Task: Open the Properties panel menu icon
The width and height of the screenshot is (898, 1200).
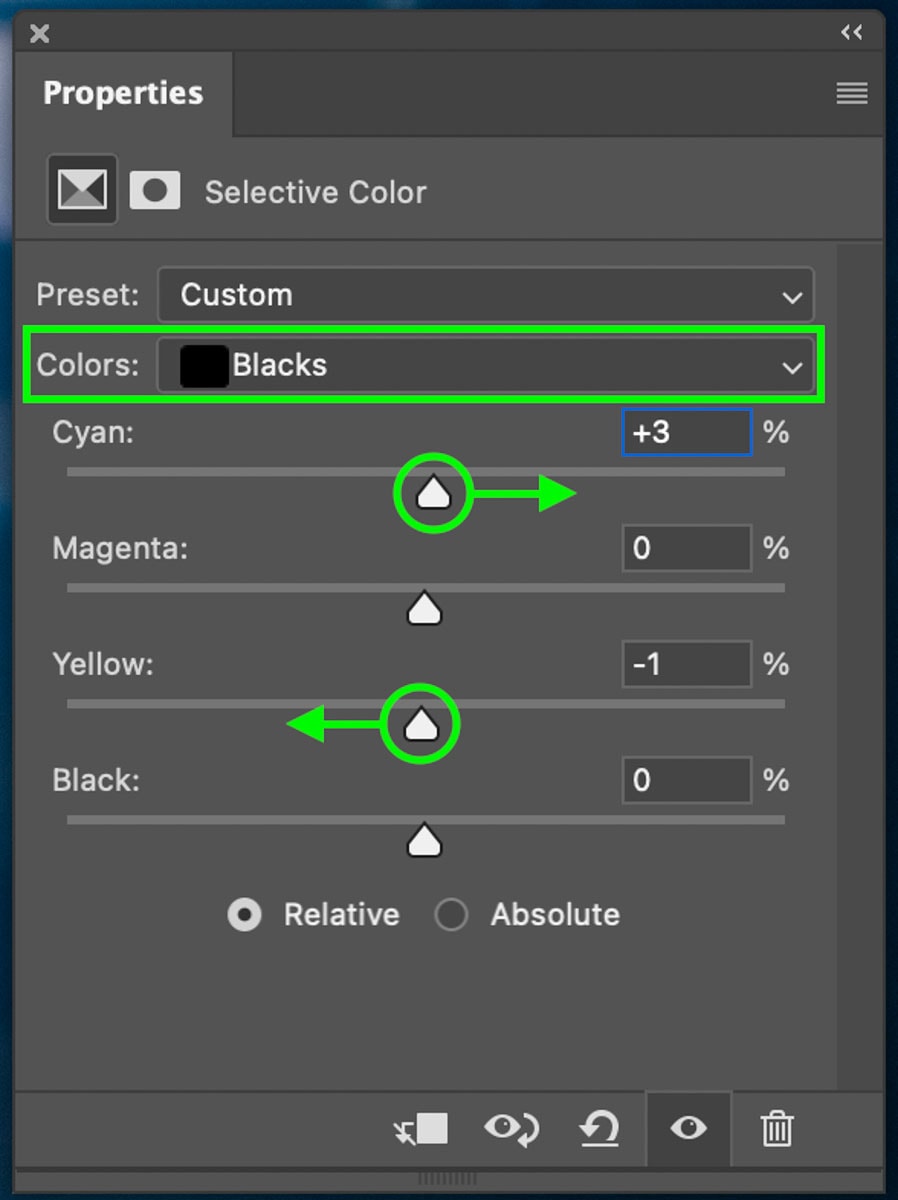Action: point(851,94)
